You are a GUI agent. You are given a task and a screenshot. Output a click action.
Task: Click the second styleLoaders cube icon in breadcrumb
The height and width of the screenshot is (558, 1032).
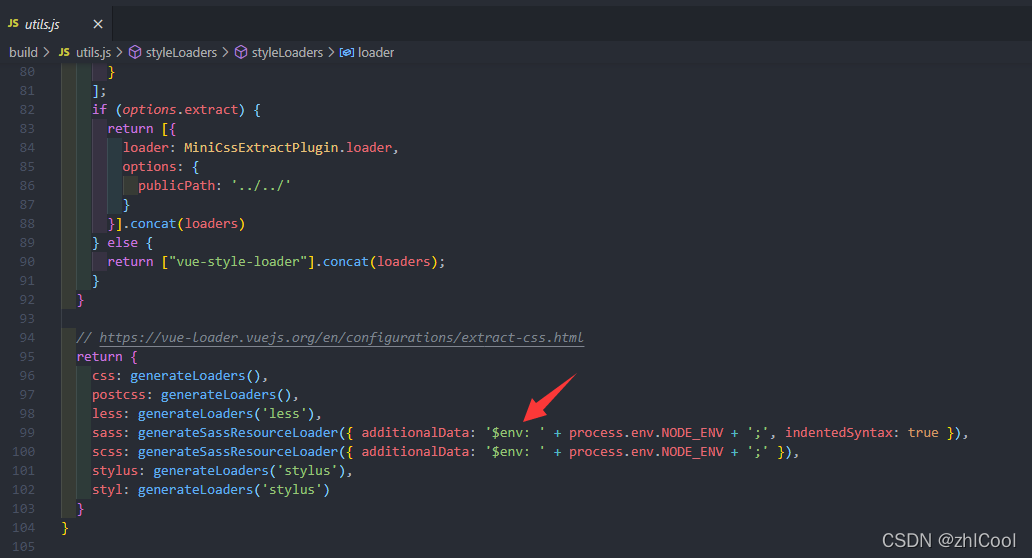[240, 52]
